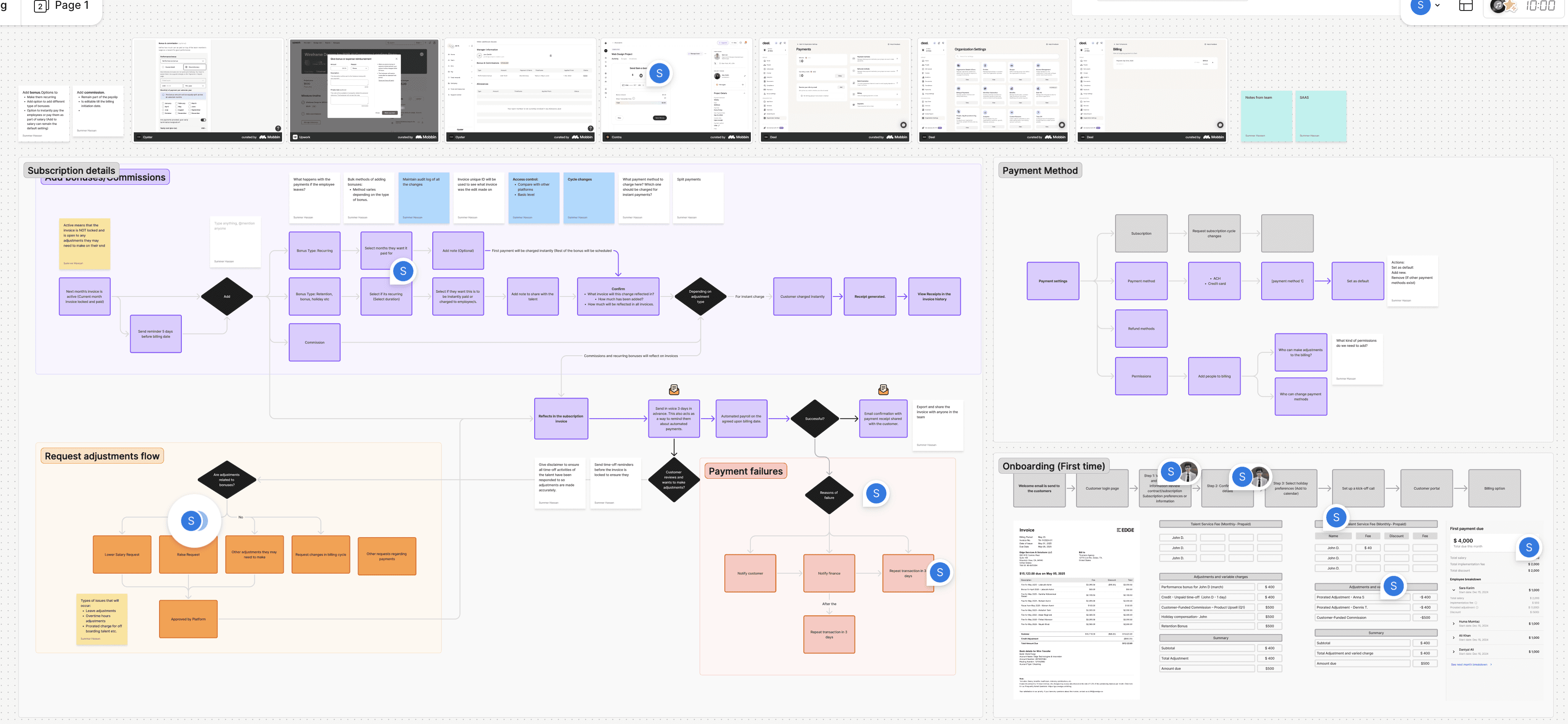The width and height of the screenshot is (1568, 724).
Task: Select the teal 'Notes from team' sticky
Action: 1267,115
